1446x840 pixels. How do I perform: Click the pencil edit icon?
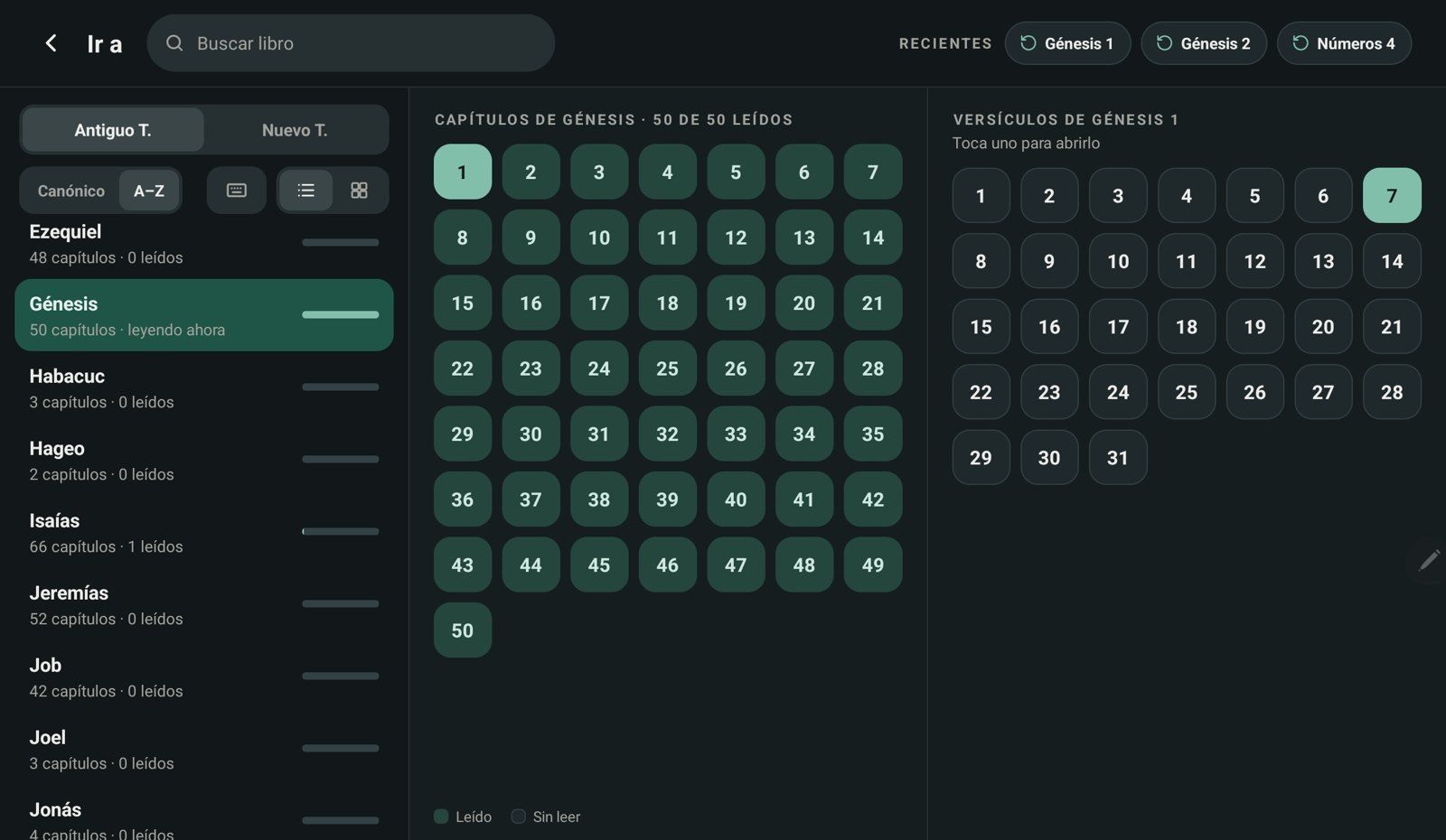pyautogui.click(x=1429, y=561)
